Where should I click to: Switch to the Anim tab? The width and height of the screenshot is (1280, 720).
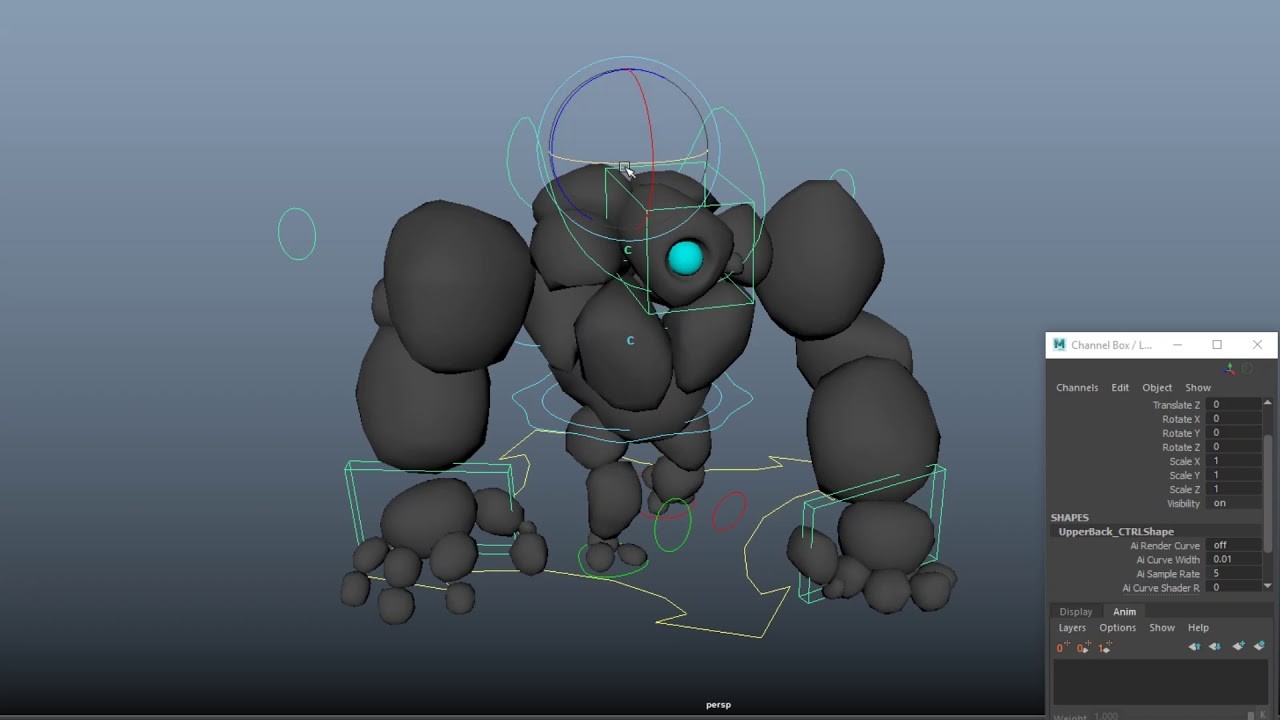tap(1124, 611)
